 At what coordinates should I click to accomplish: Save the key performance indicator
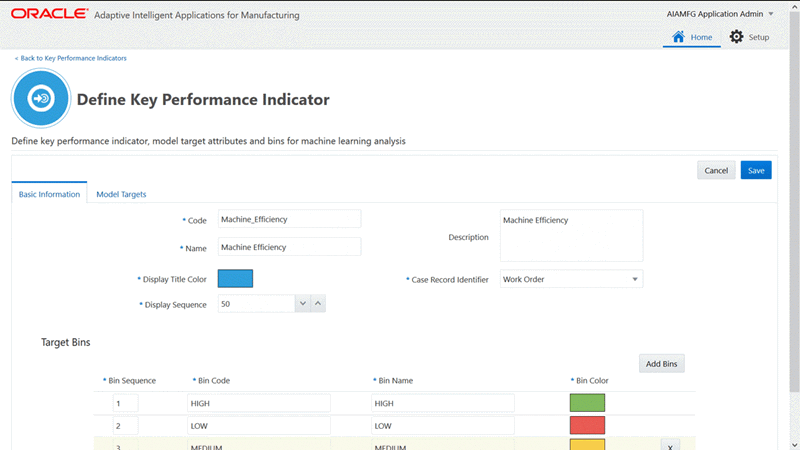pos(756,170)
